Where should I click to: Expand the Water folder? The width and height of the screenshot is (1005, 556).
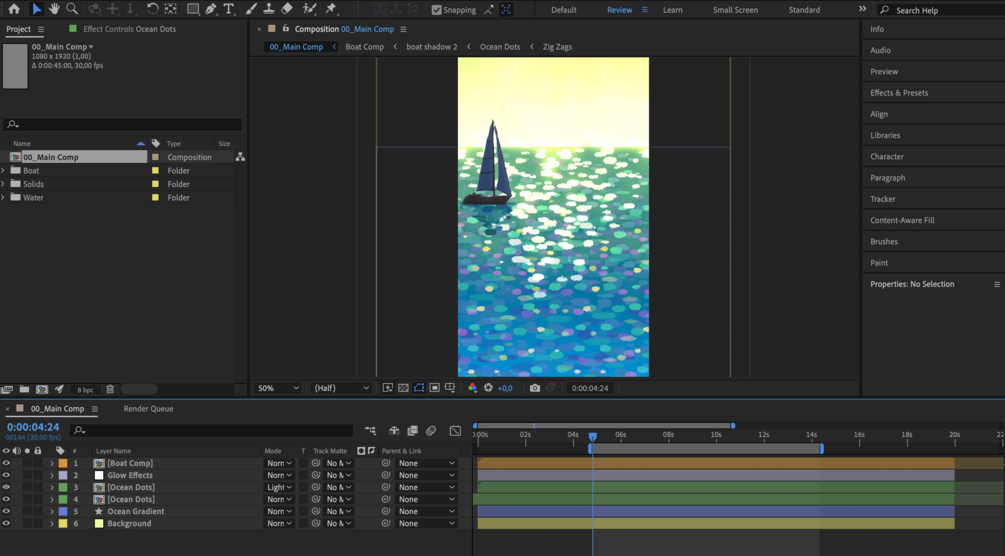(3, 198)
